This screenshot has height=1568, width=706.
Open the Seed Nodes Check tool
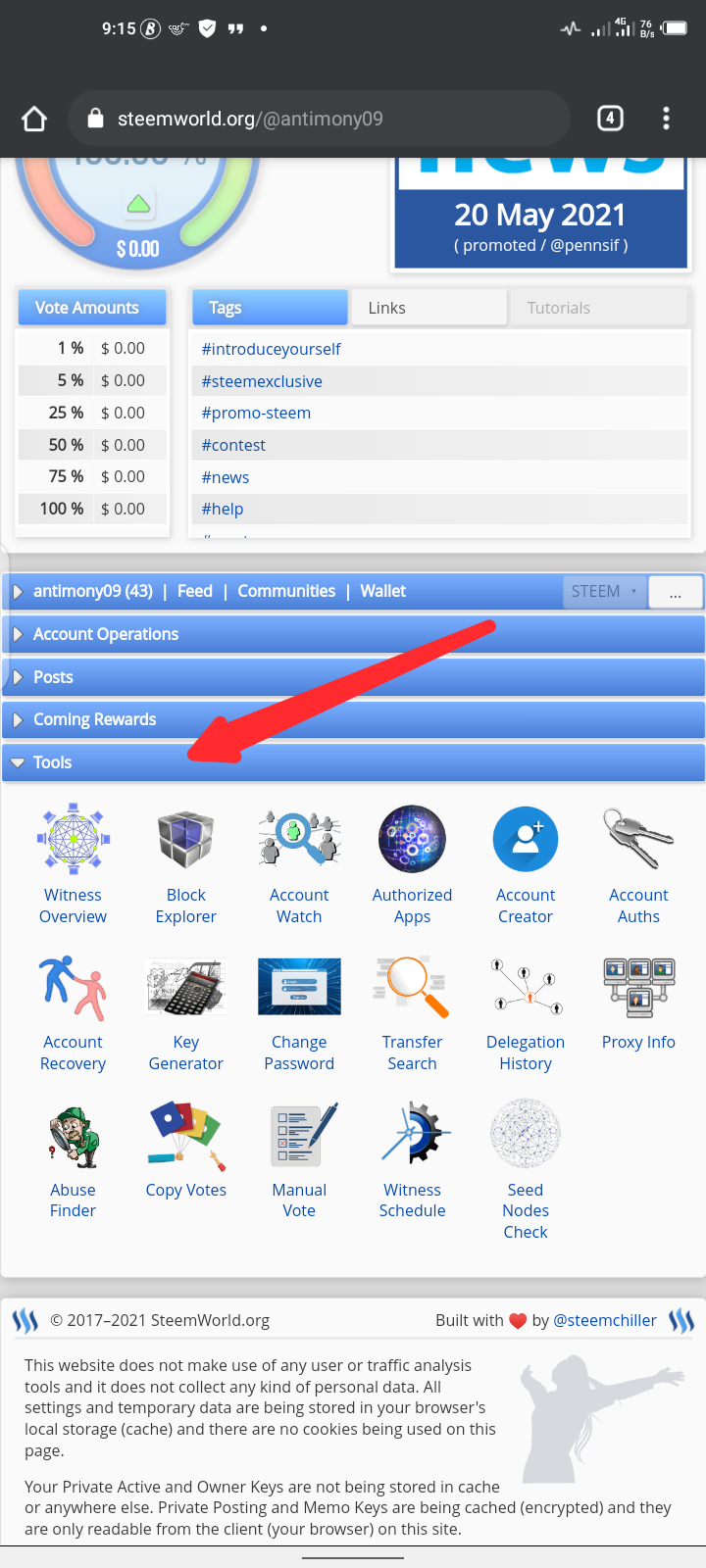(526, 1170)
